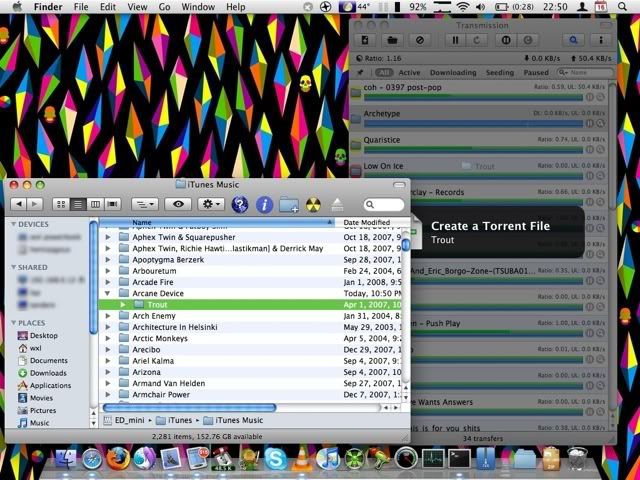This screenshot has width=640, height=480.
Task: Pause the Quaristice torrent
Action: 590,150
